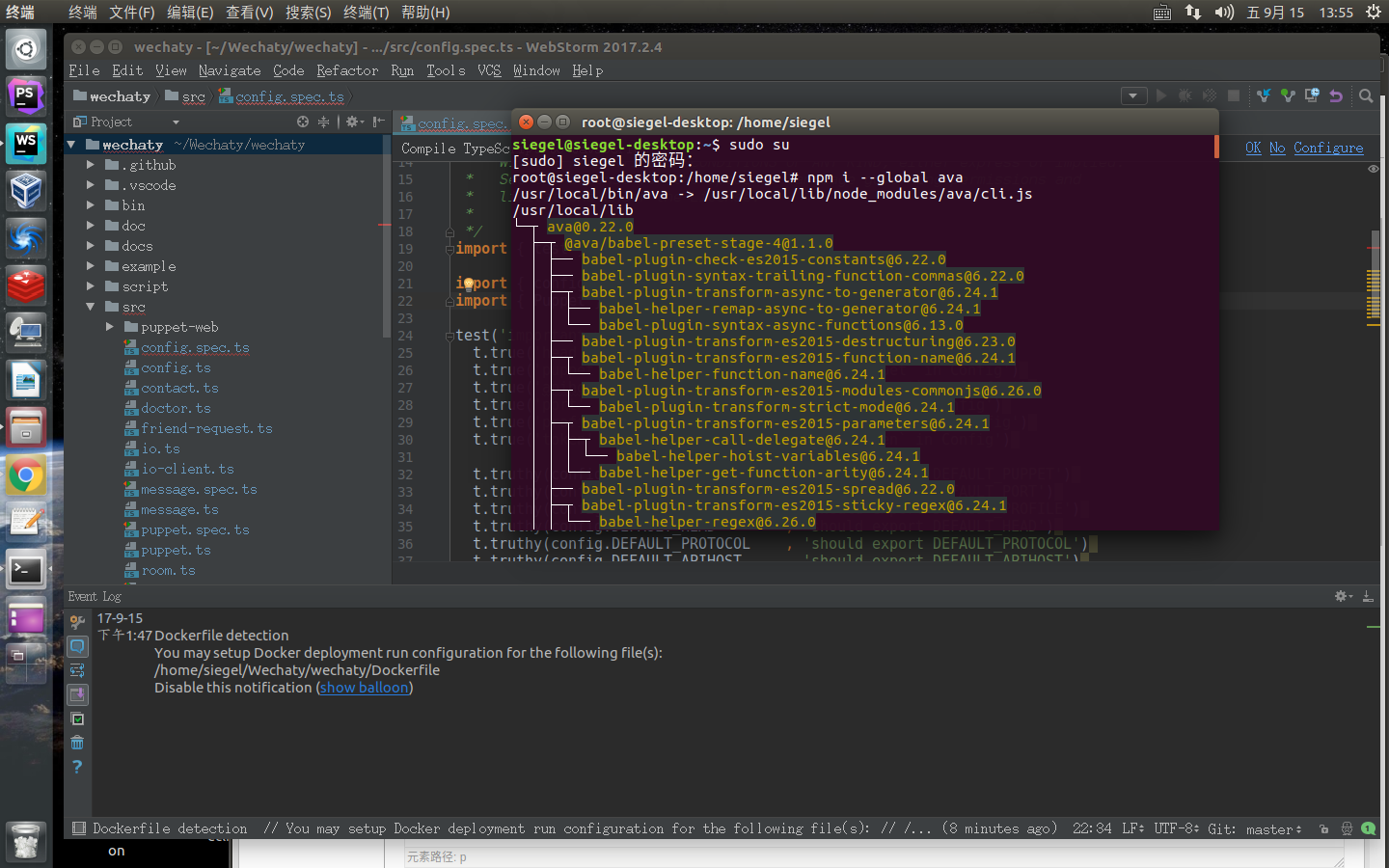Toggle Scroll to End in Event Log
The image size is (1389, 868).
77,694
